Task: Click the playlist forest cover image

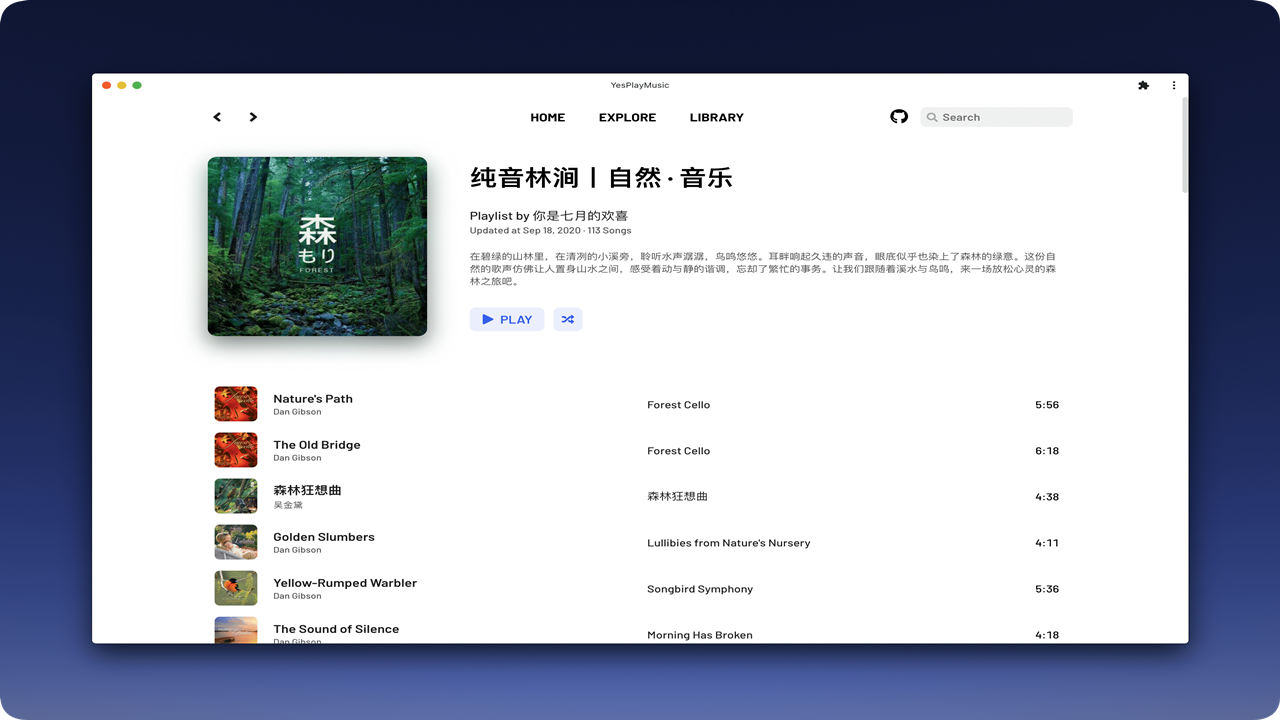Action: tap(317, 246)
